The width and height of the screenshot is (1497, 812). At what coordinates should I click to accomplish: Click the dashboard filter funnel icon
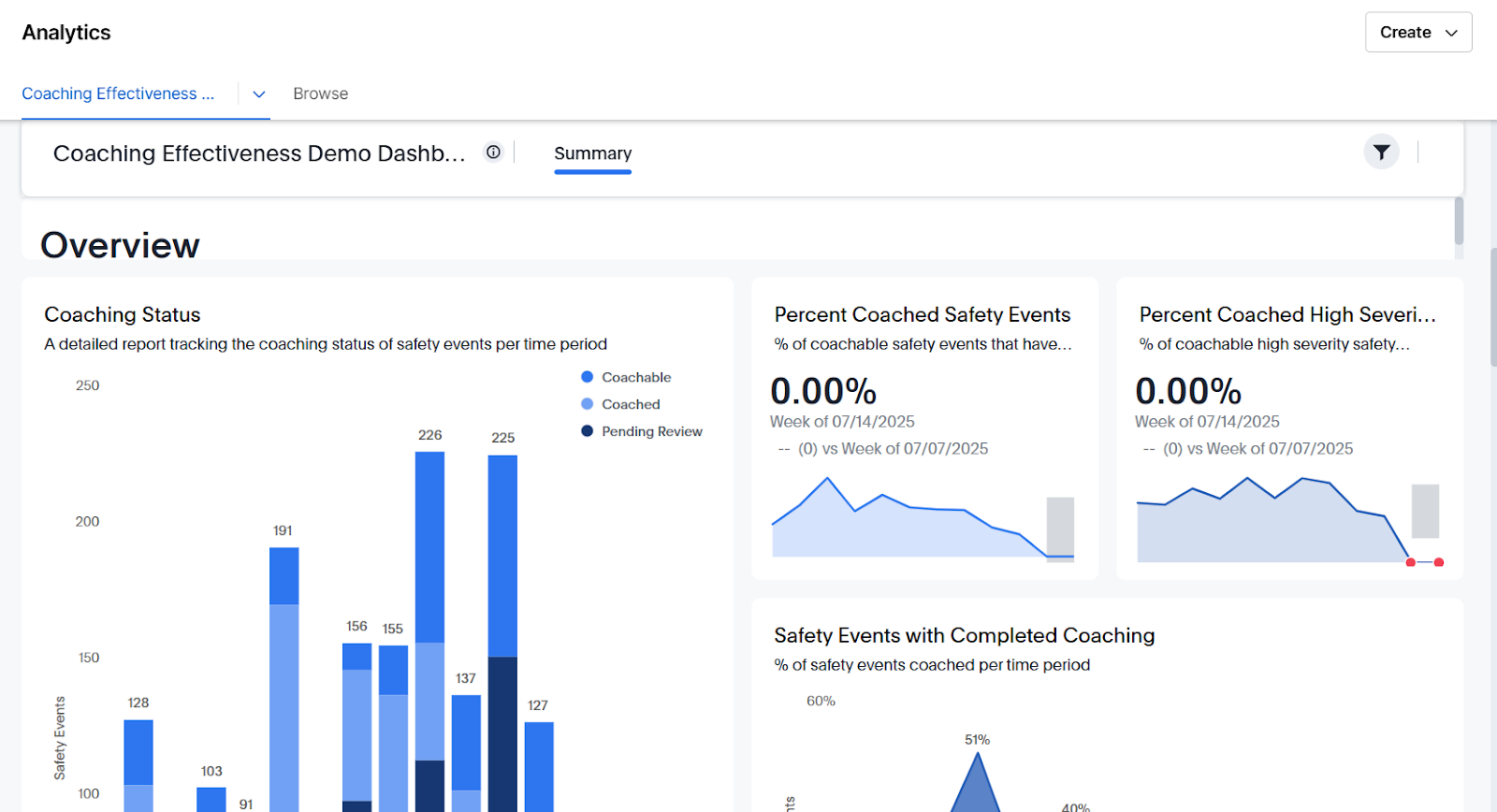point(1381,152)
